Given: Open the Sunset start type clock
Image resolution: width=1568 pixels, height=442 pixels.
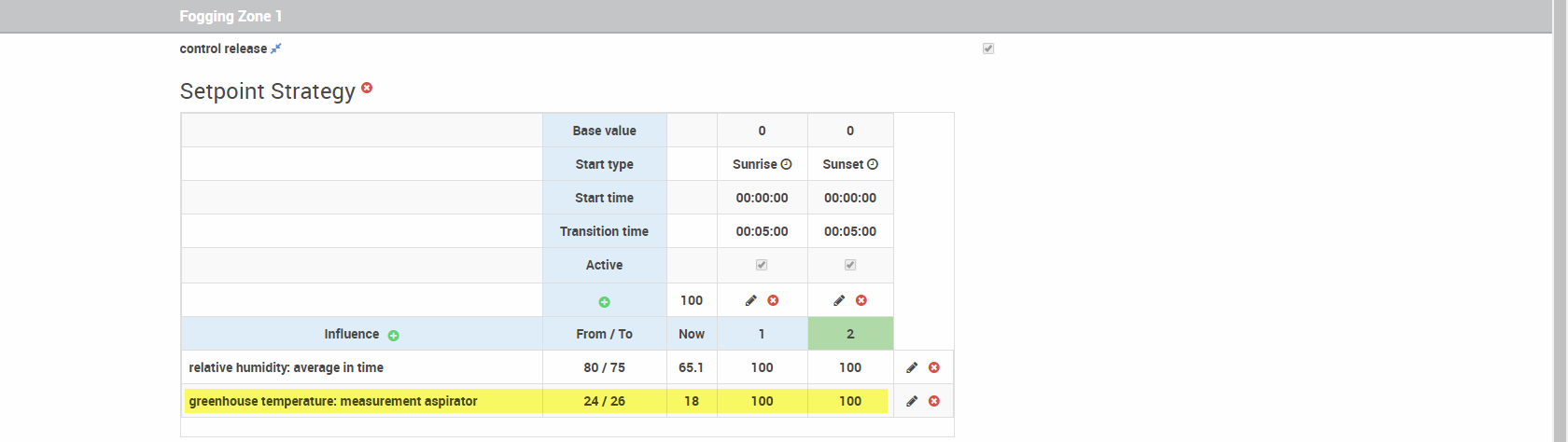Looking at the screenshot, I should tap(873, 164).
